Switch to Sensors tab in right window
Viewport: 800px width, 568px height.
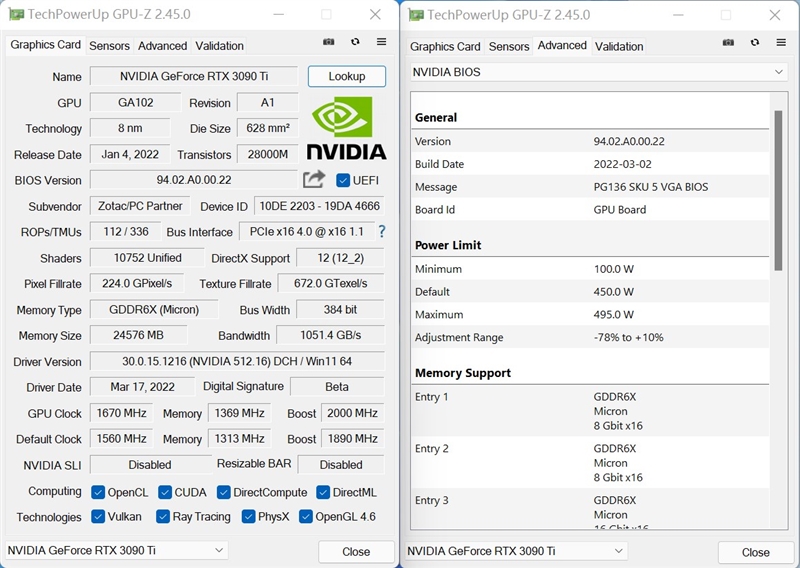[509, 46]
